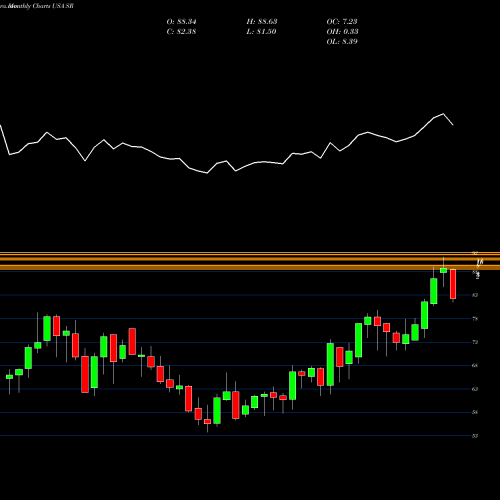Click the 78 price axis label

(x=475, y=319)
